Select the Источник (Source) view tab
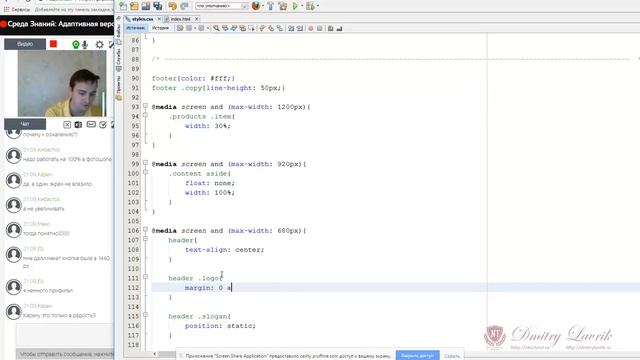The height and width of the screenshot is (360, 640). (x=135, y=28)
